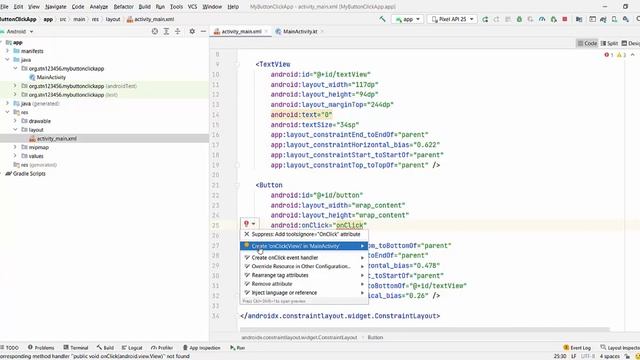Expand the java (generated) folder

(7, 103)
